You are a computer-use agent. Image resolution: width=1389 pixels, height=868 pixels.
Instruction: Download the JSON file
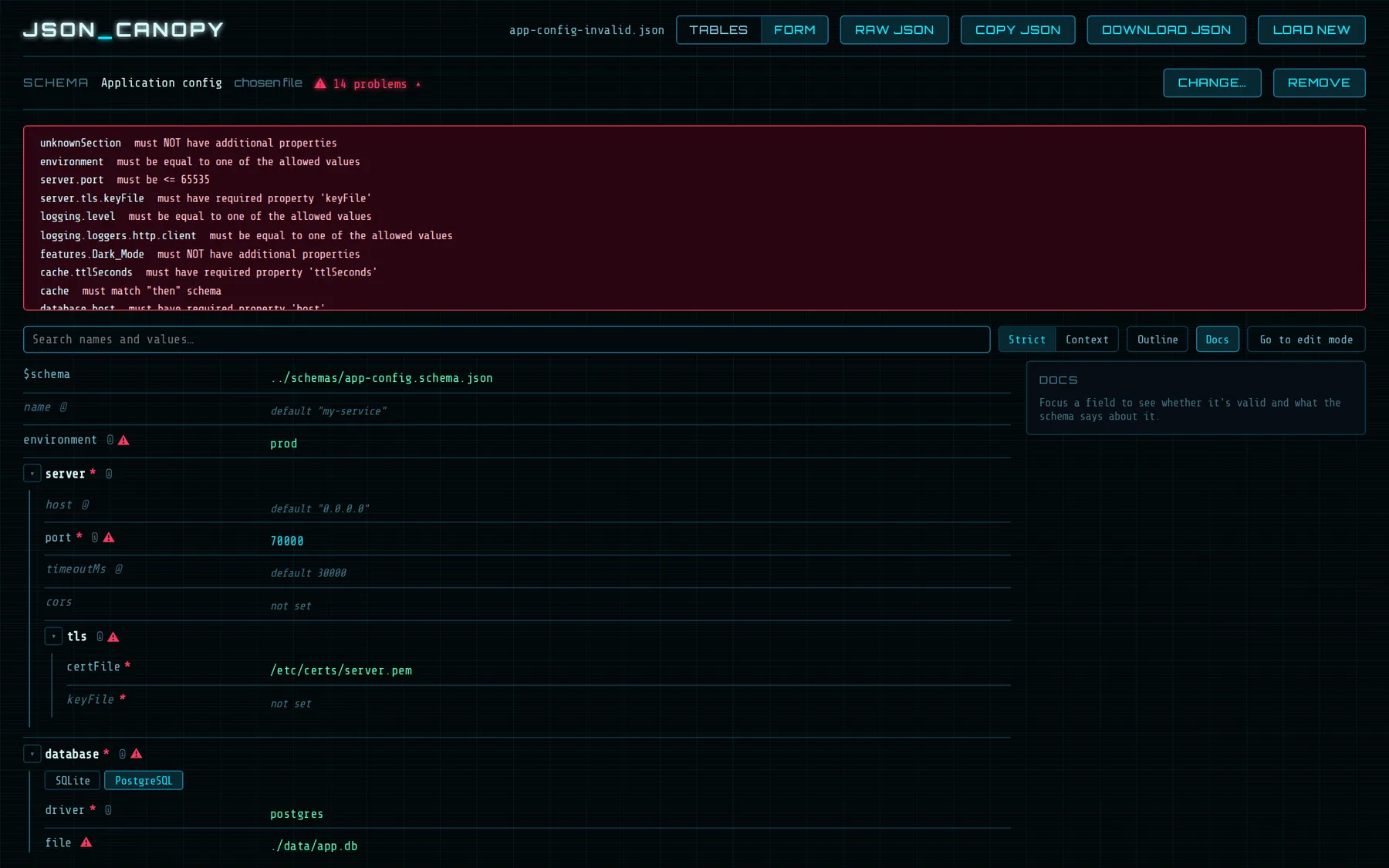(x=1166, y=30)
